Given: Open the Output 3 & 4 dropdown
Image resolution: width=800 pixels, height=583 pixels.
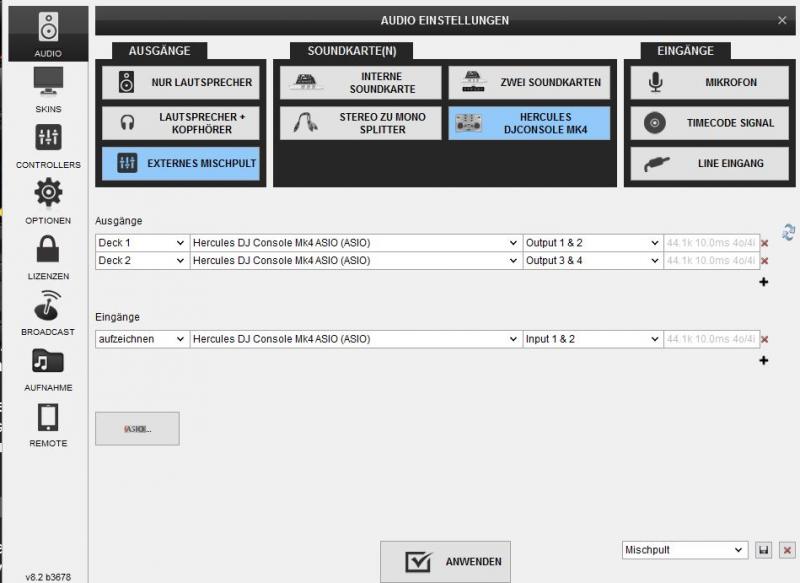Looking at the screenshot, I should (592, 261).
